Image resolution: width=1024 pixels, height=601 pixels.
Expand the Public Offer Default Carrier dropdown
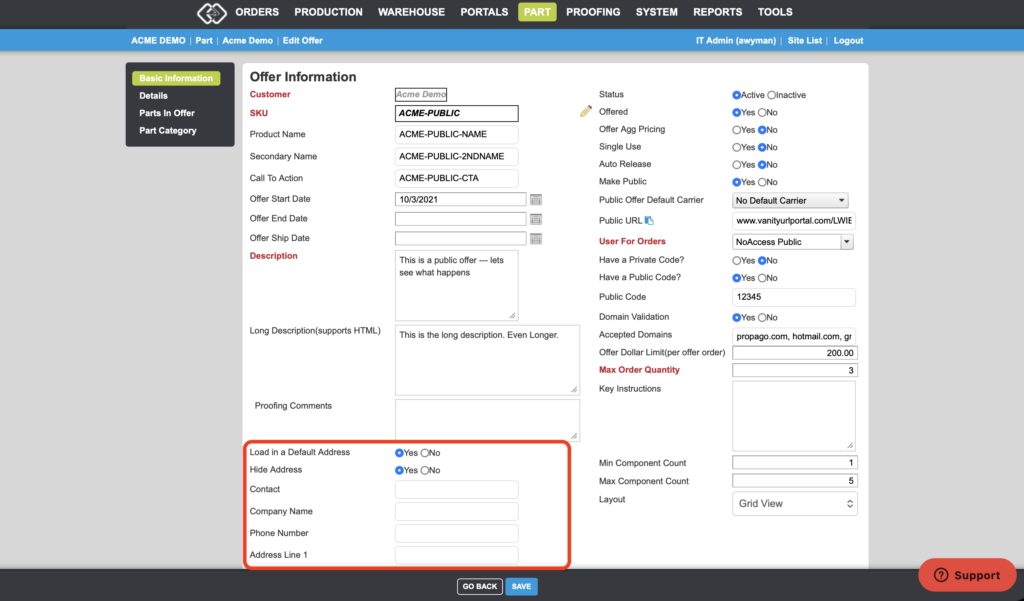tap(790, 201)
